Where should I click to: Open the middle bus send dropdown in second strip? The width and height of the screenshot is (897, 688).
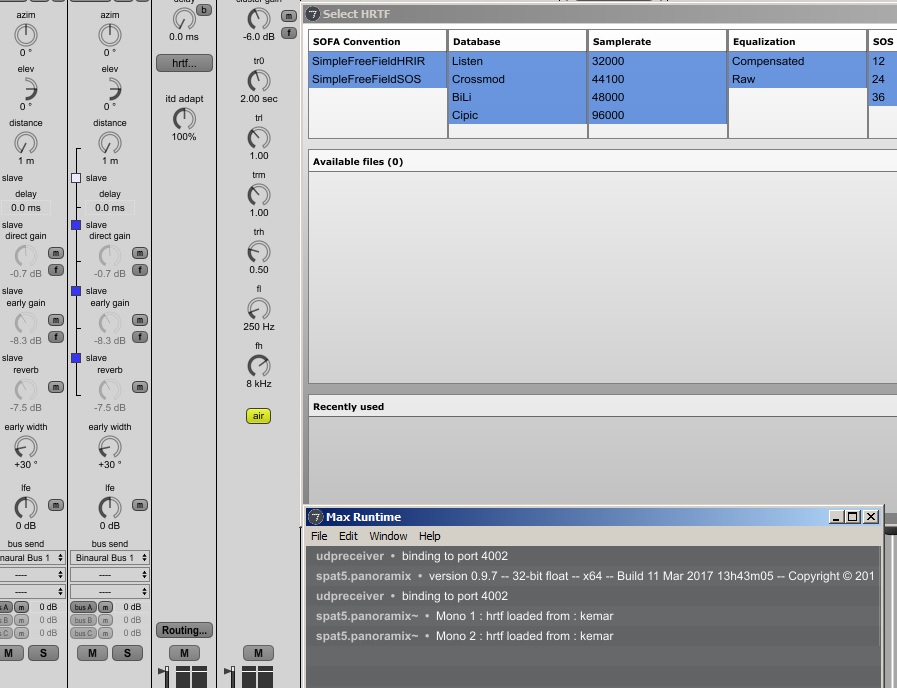click(x=109, y=575)
